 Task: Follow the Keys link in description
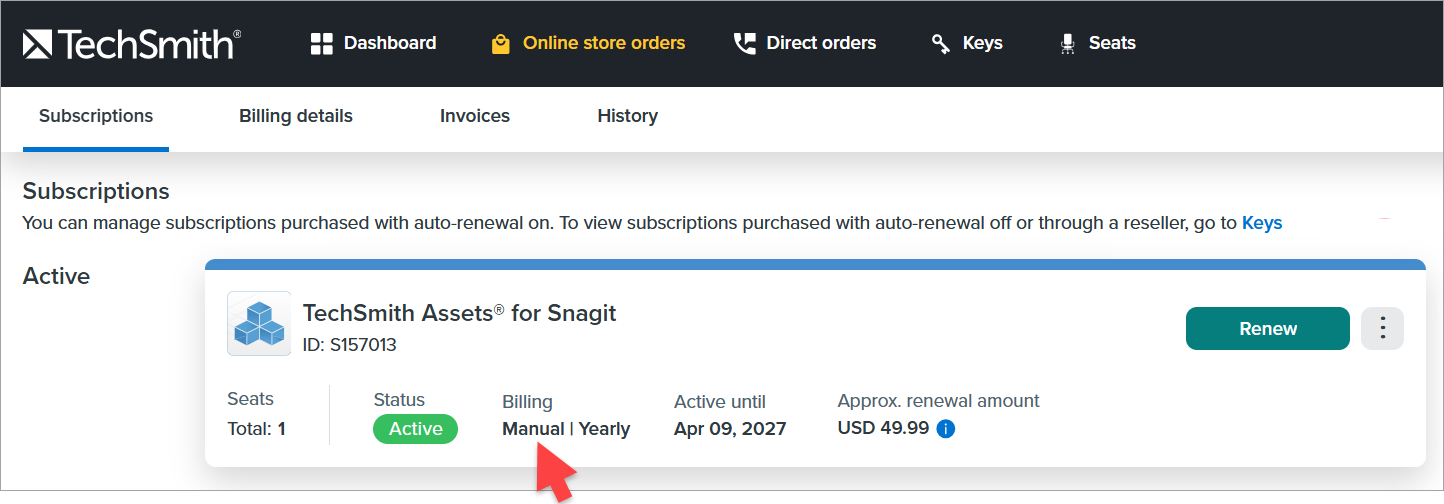1262,223
